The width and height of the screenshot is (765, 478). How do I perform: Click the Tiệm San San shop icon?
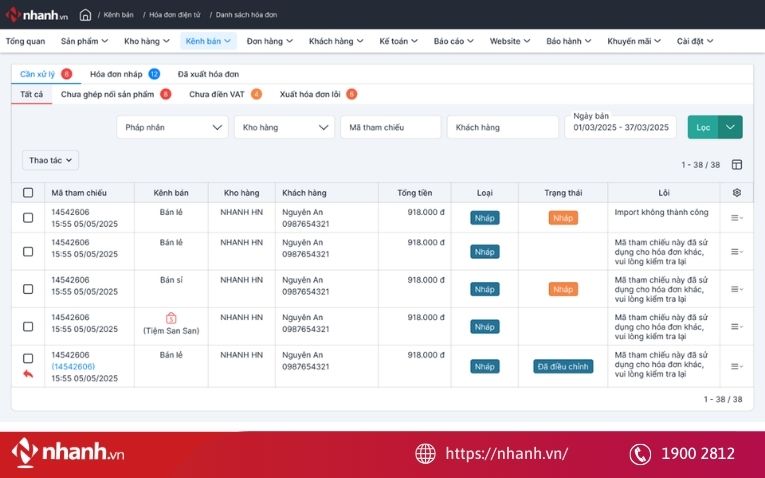coord(171,318)
